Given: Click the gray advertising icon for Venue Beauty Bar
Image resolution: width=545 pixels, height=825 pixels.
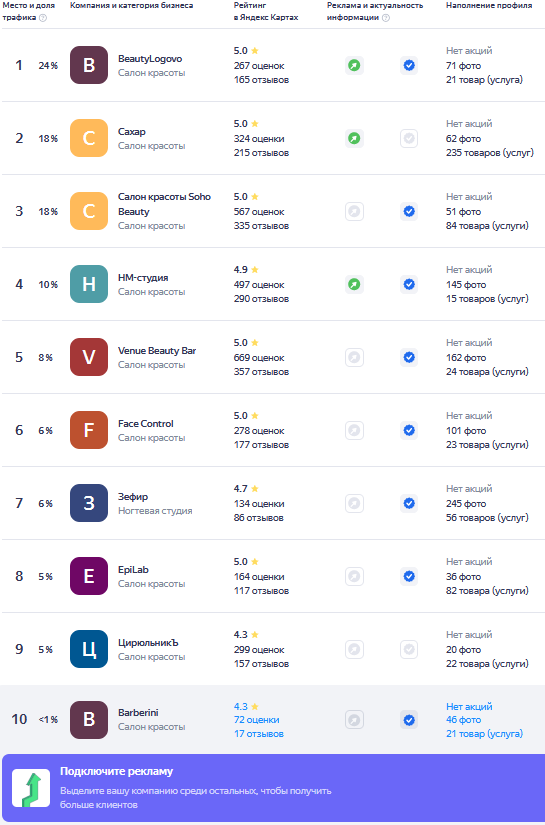Looking at the screenshot, I should coord(355,357).
